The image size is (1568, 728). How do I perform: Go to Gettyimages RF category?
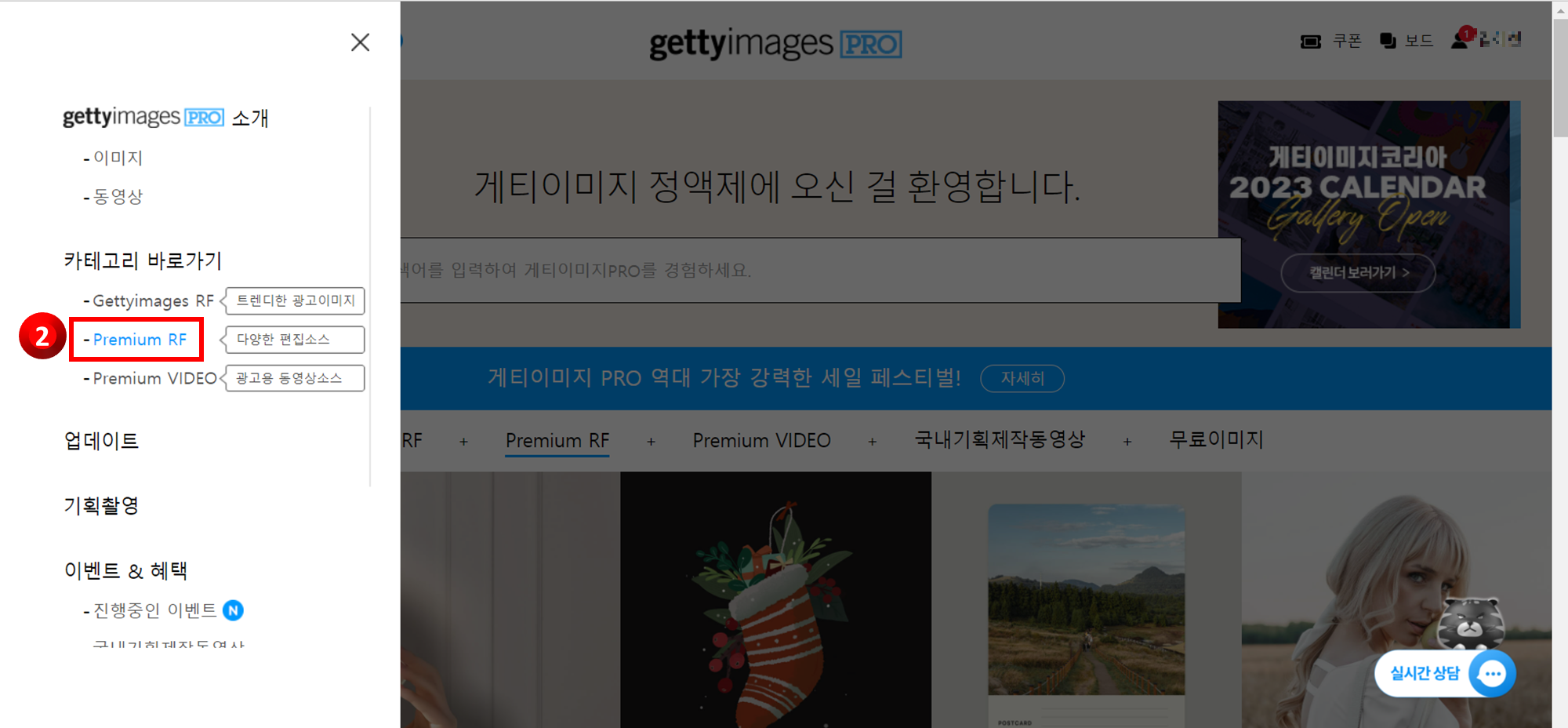[x=153, y=300]
